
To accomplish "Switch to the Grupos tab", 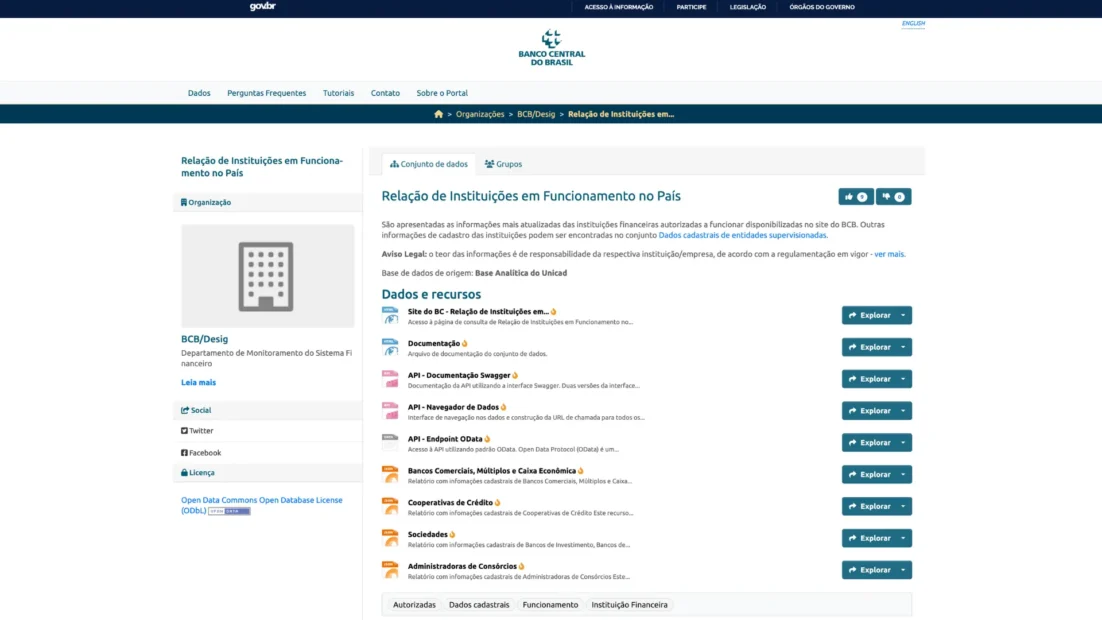I will pos(503,164).
